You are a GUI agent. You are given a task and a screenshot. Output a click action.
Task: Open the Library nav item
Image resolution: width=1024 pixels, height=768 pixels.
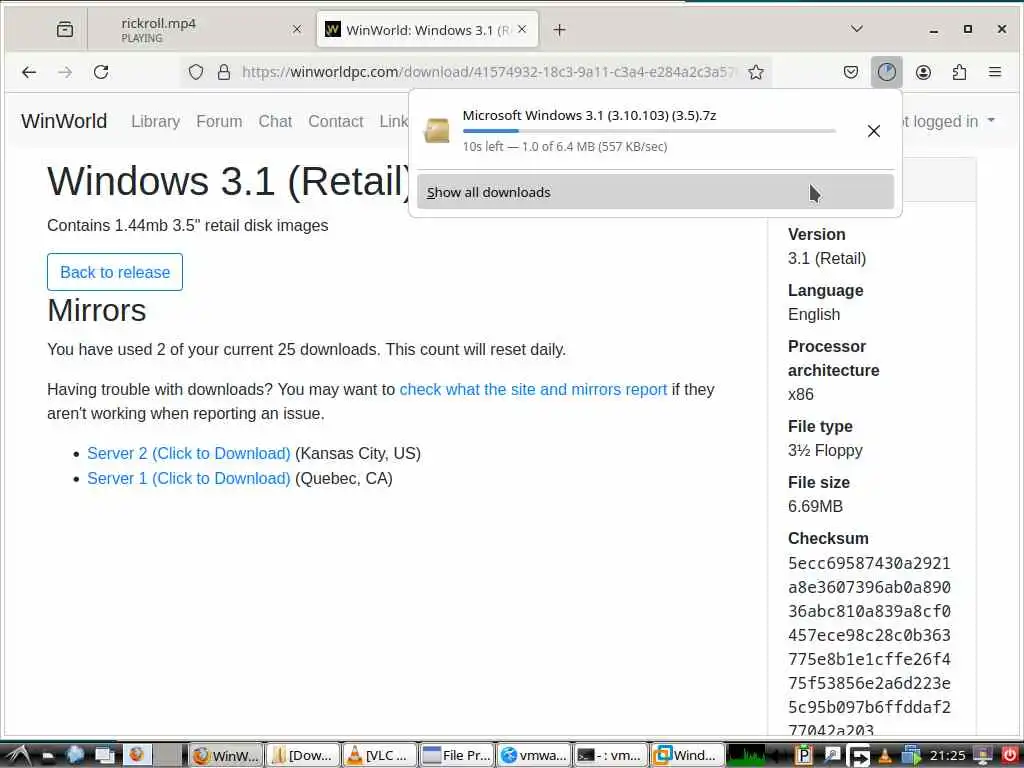point(155,121)
